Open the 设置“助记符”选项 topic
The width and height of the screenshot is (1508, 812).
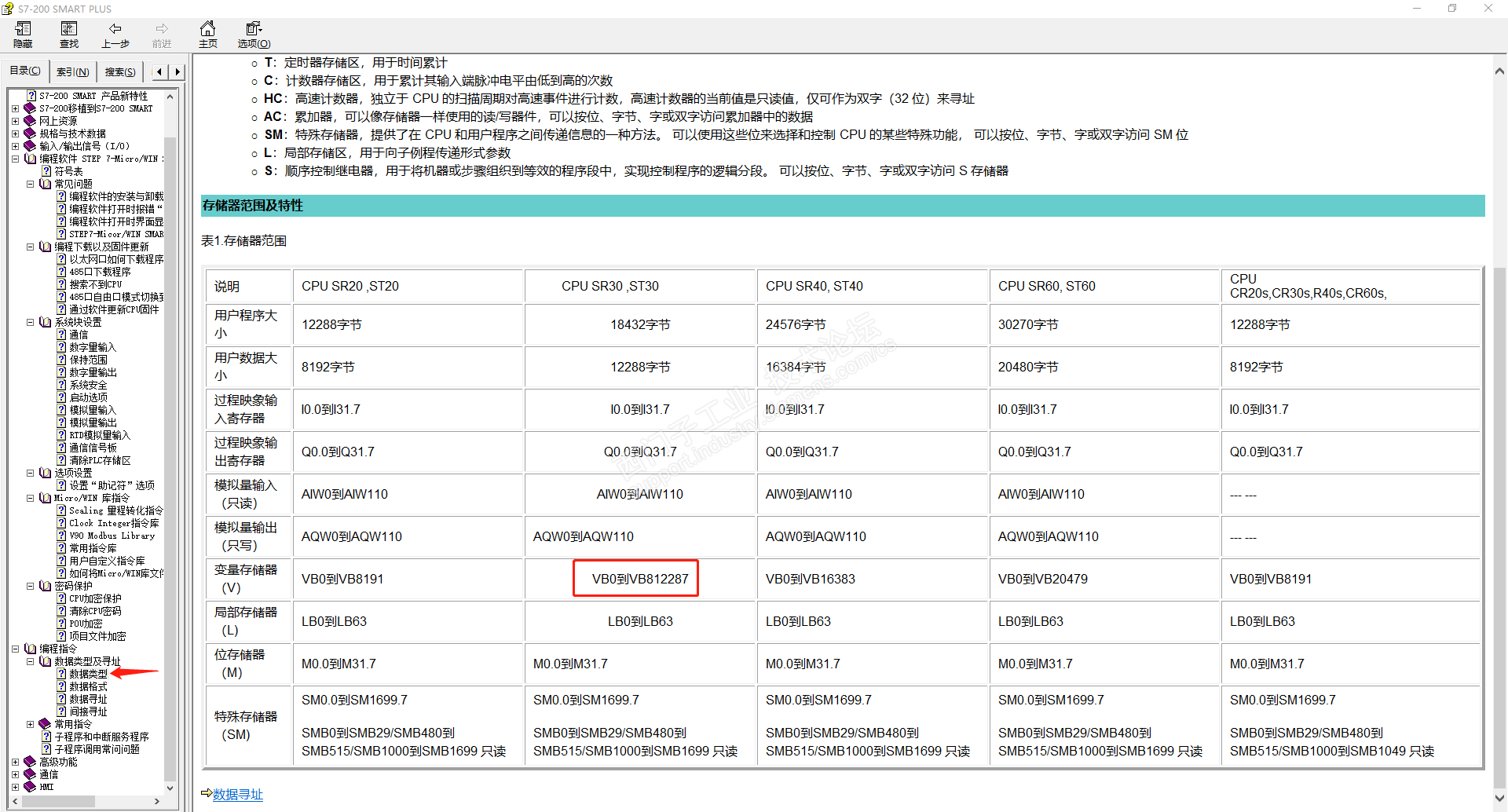112,485
